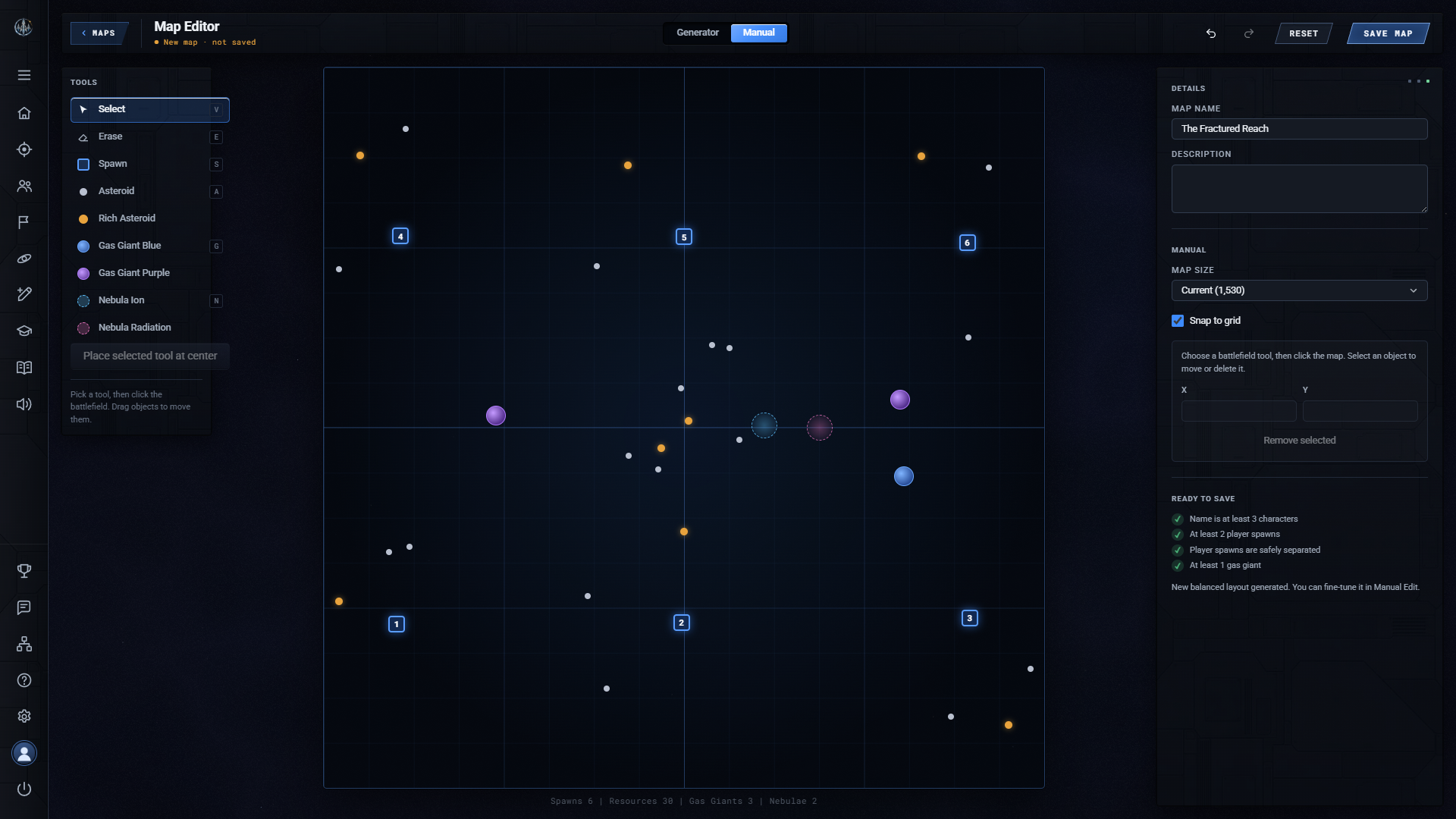The height and width of the screenshot is (819, 1456).
Task: Go to the home icon in sidebar
Action: (x=24, y=113)
